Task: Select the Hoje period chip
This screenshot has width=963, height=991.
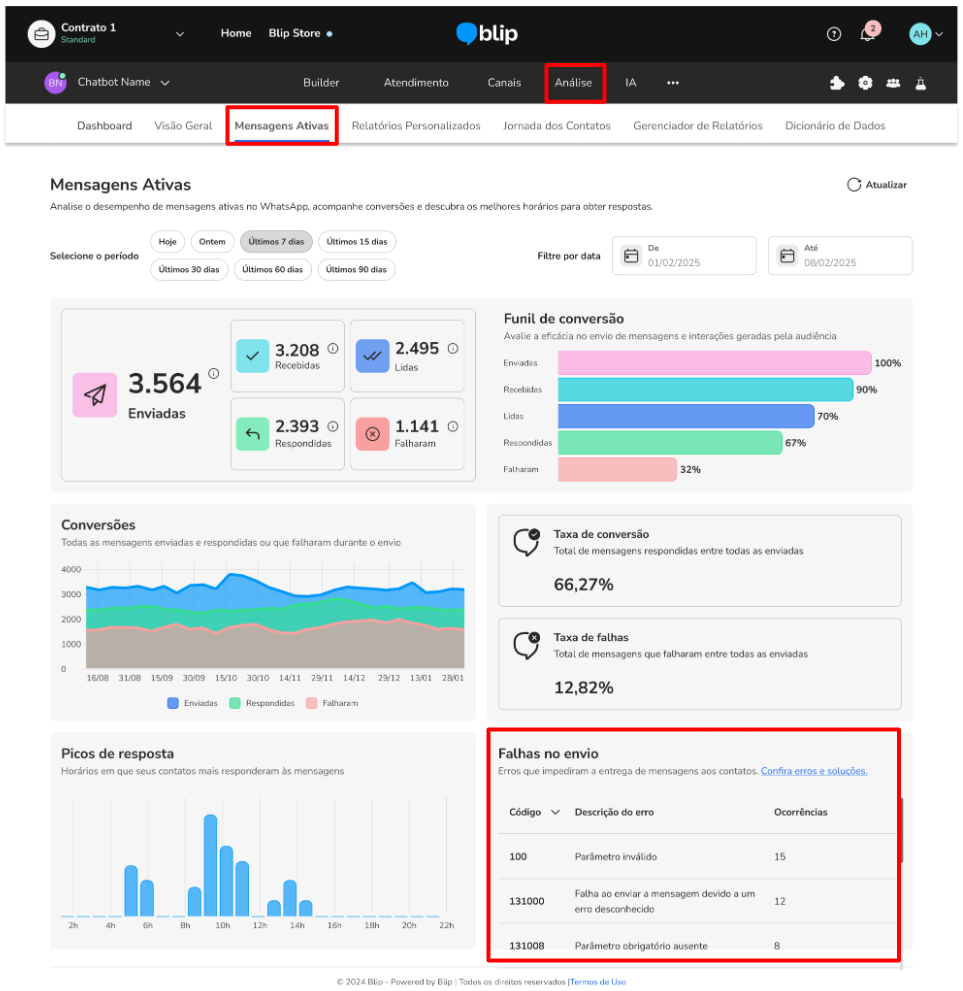Action: click(167, 241)
